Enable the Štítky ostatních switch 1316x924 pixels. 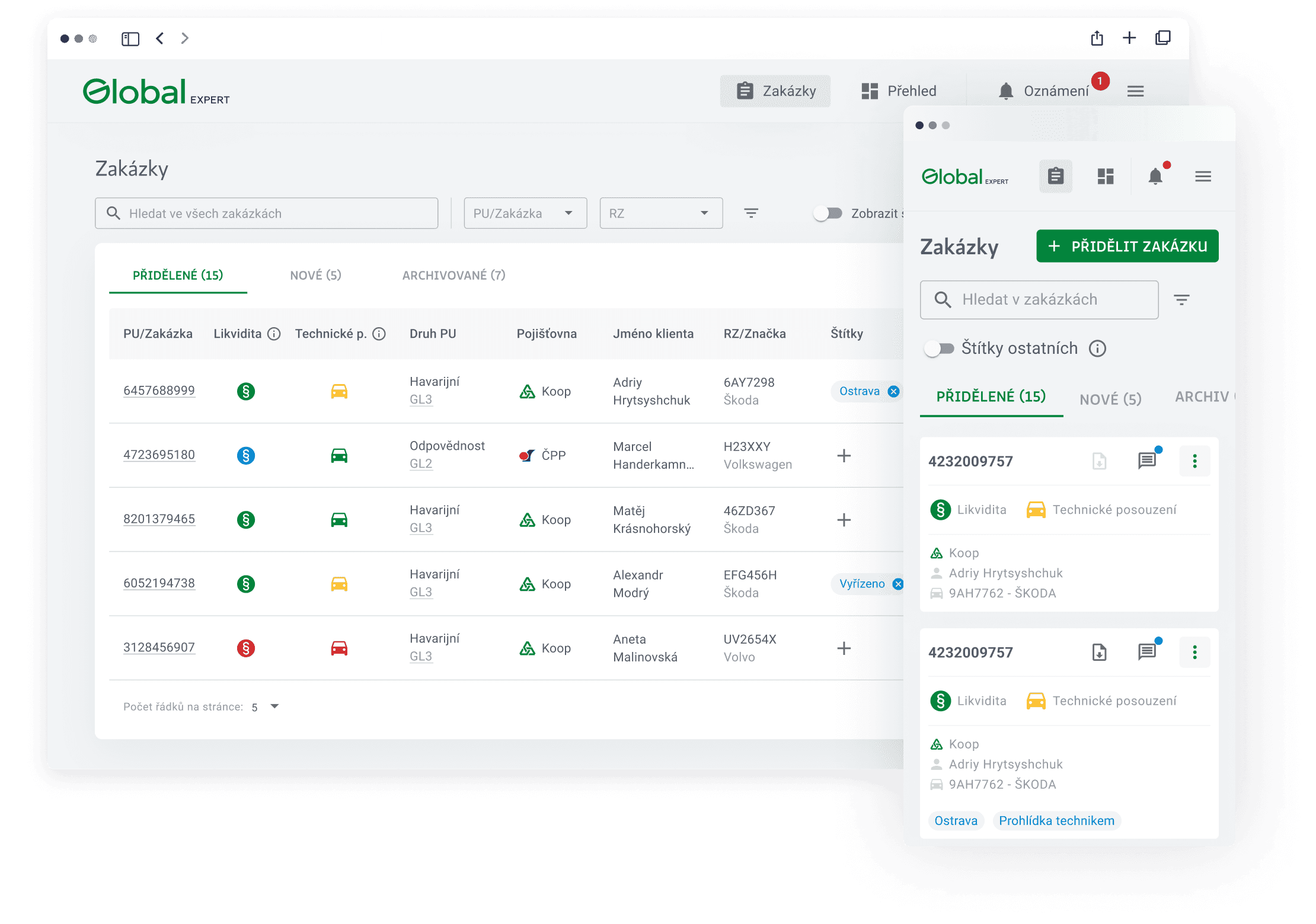[939, 349]
